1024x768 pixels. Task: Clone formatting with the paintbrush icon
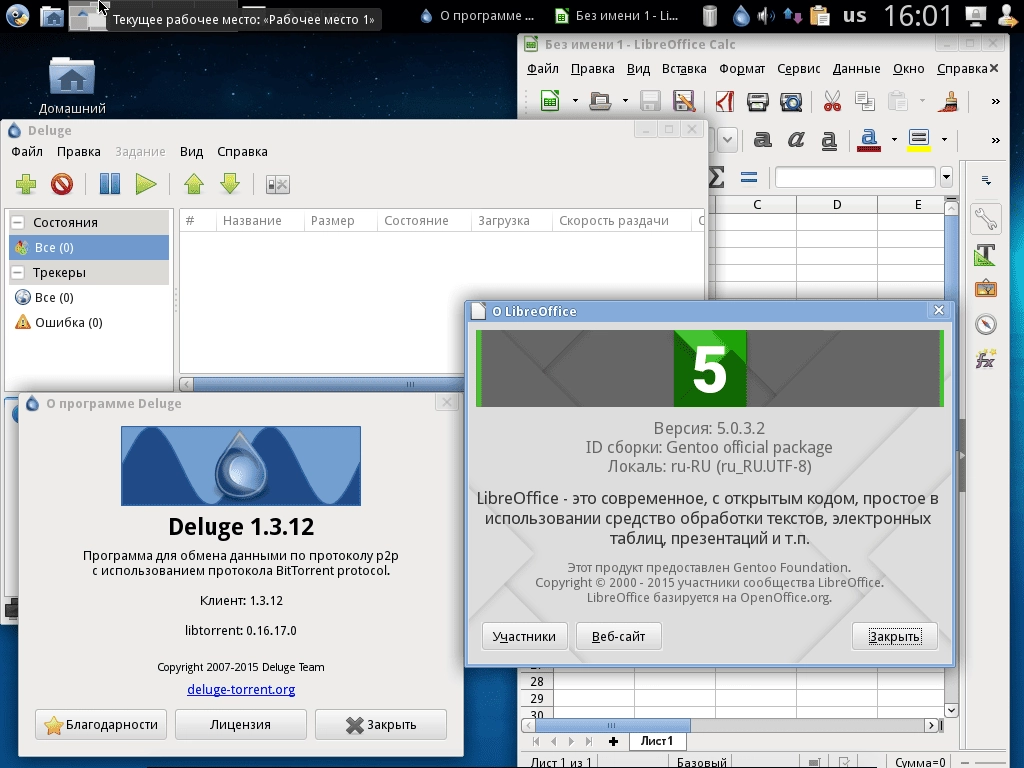(x=948, y=101)
